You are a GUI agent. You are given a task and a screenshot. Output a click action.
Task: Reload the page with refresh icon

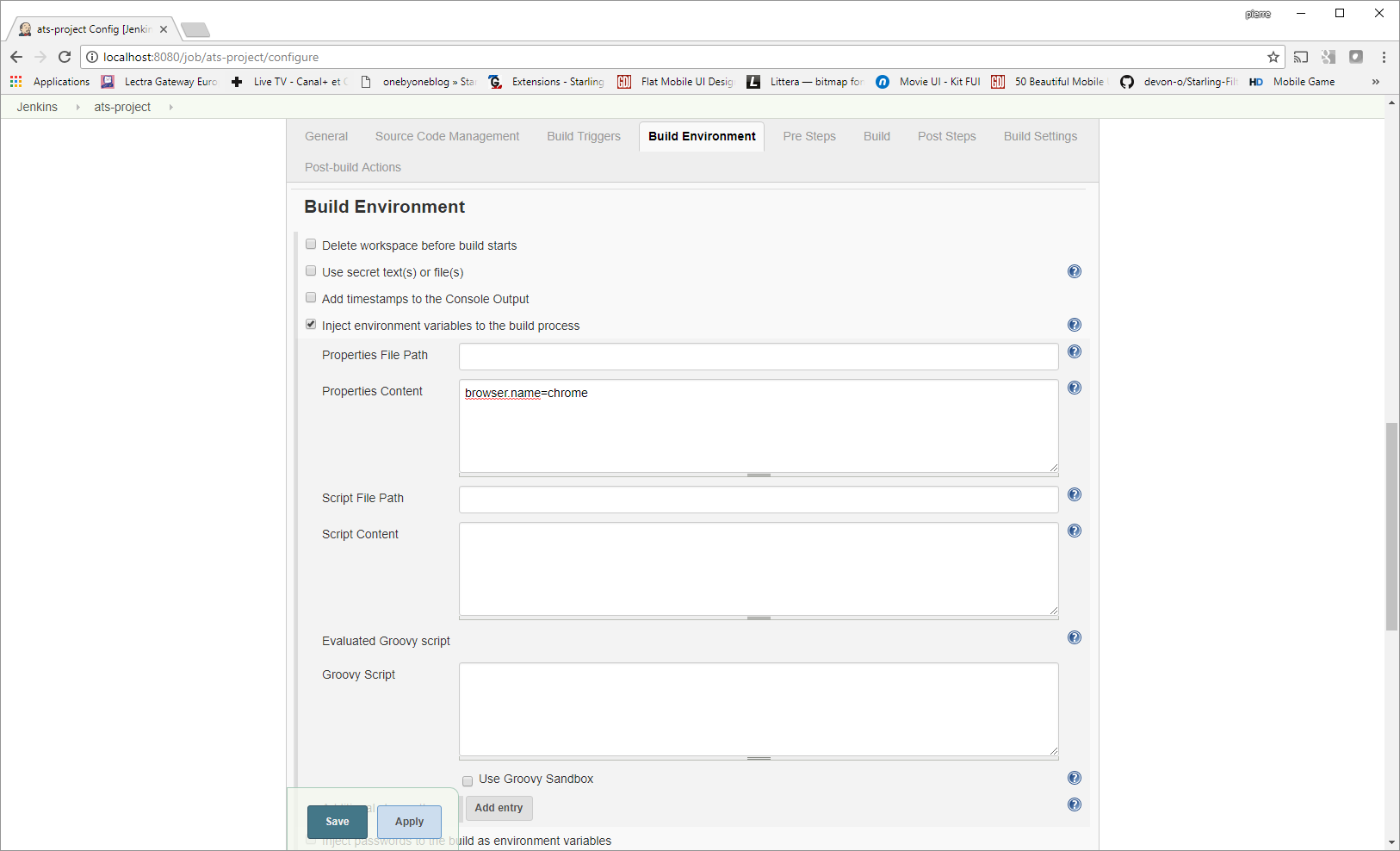tap(65, 57)
